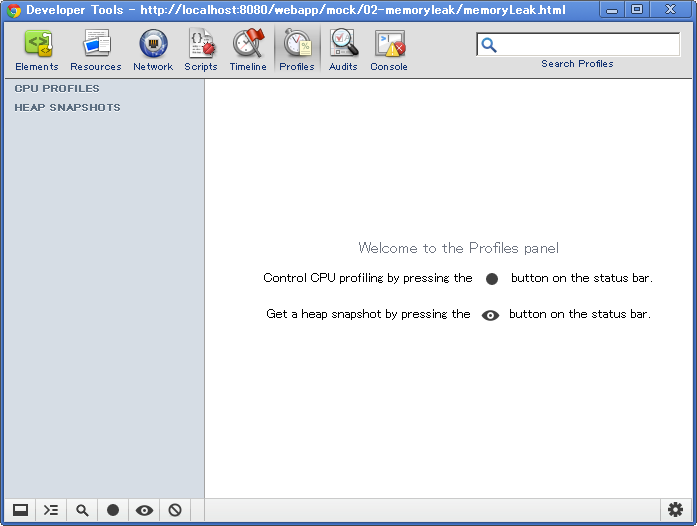Click the Chrome icon in title bar

point(14,10)
